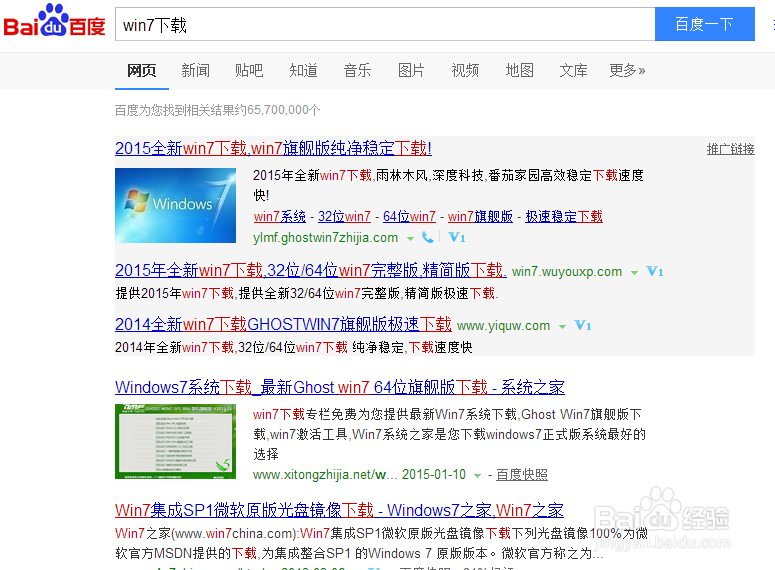Screen dimensions: 775x570
Task: Click description starting win7下载专栏免费为您提供最新Win7系统下载
Action: click(x=449, y=434)
